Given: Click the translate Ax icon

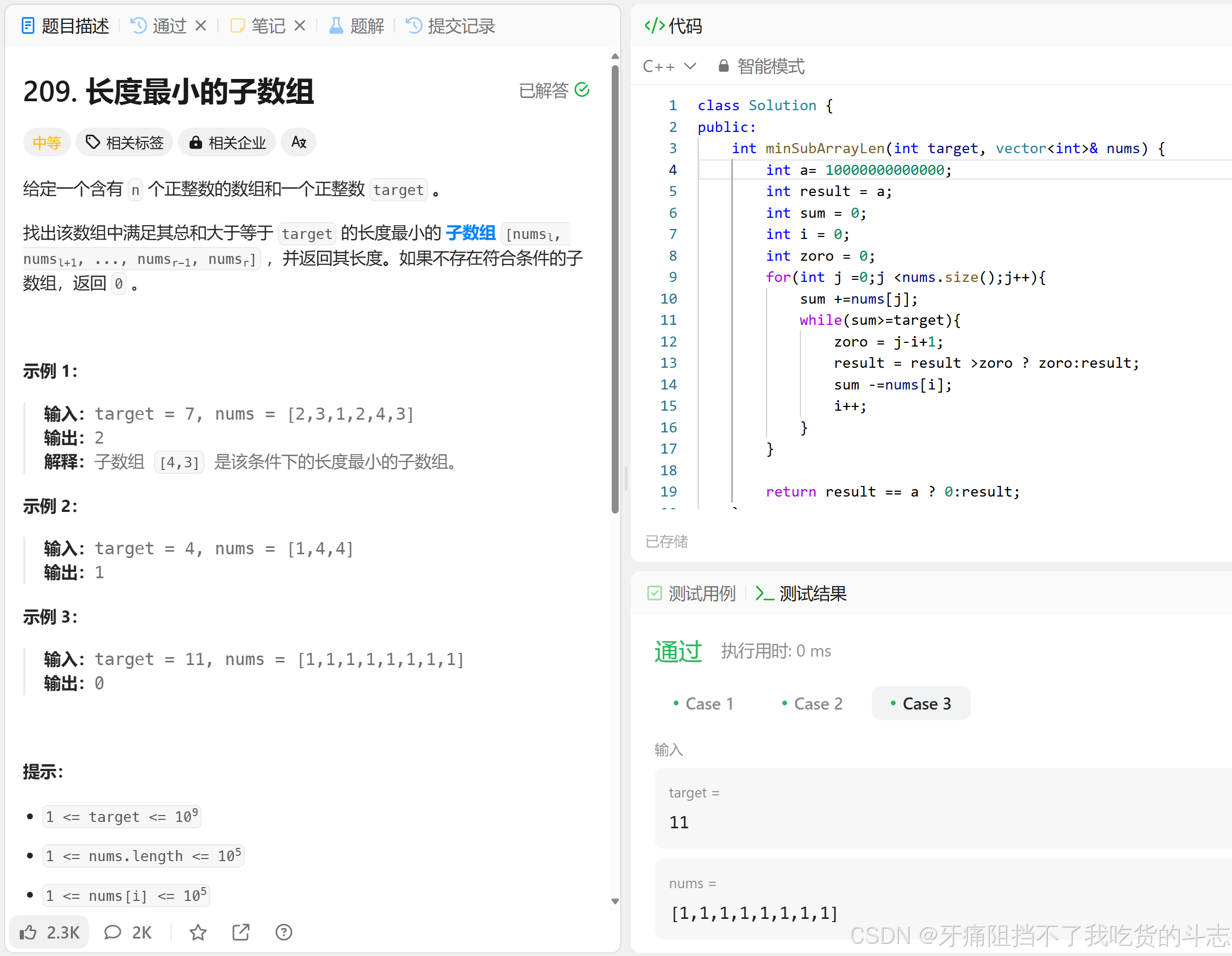Looking at the screenshot, I should click(299, 142).
